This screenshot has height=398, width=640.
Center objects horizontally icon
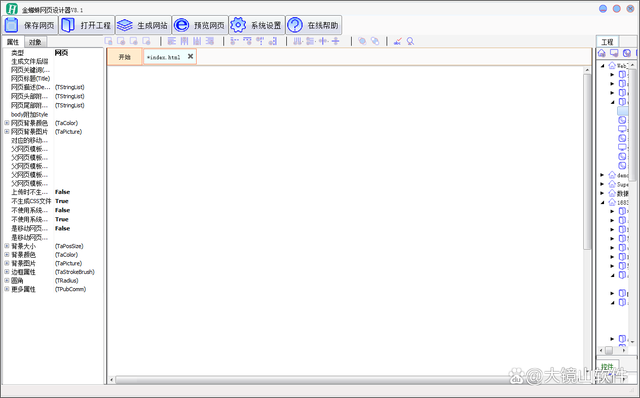click(x=323, y=41)
